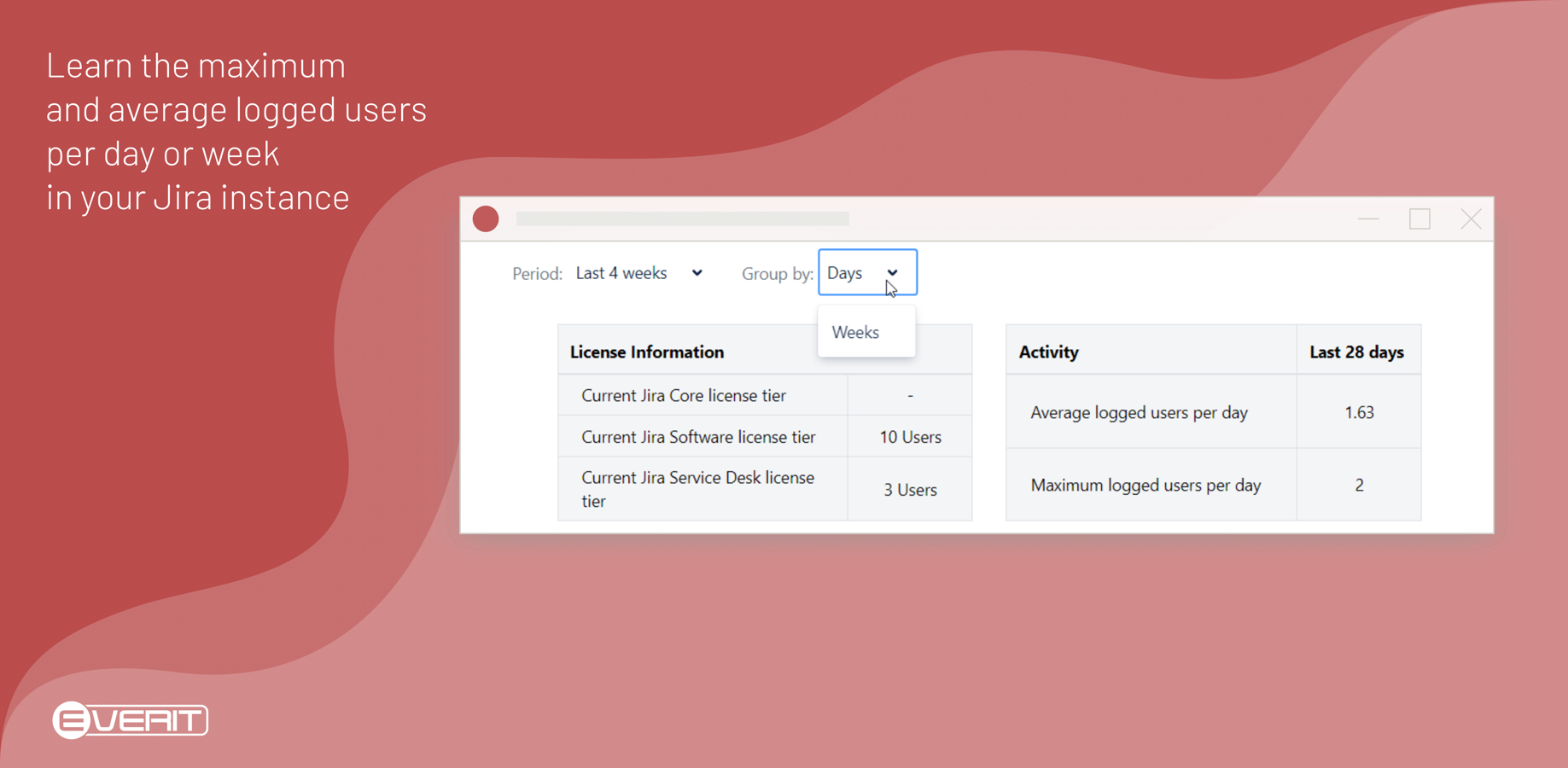The width and height of the screenshot is (1568, 768).
Task: Open the Group by dropdown showing Days
Action: (x=867, y=272)
